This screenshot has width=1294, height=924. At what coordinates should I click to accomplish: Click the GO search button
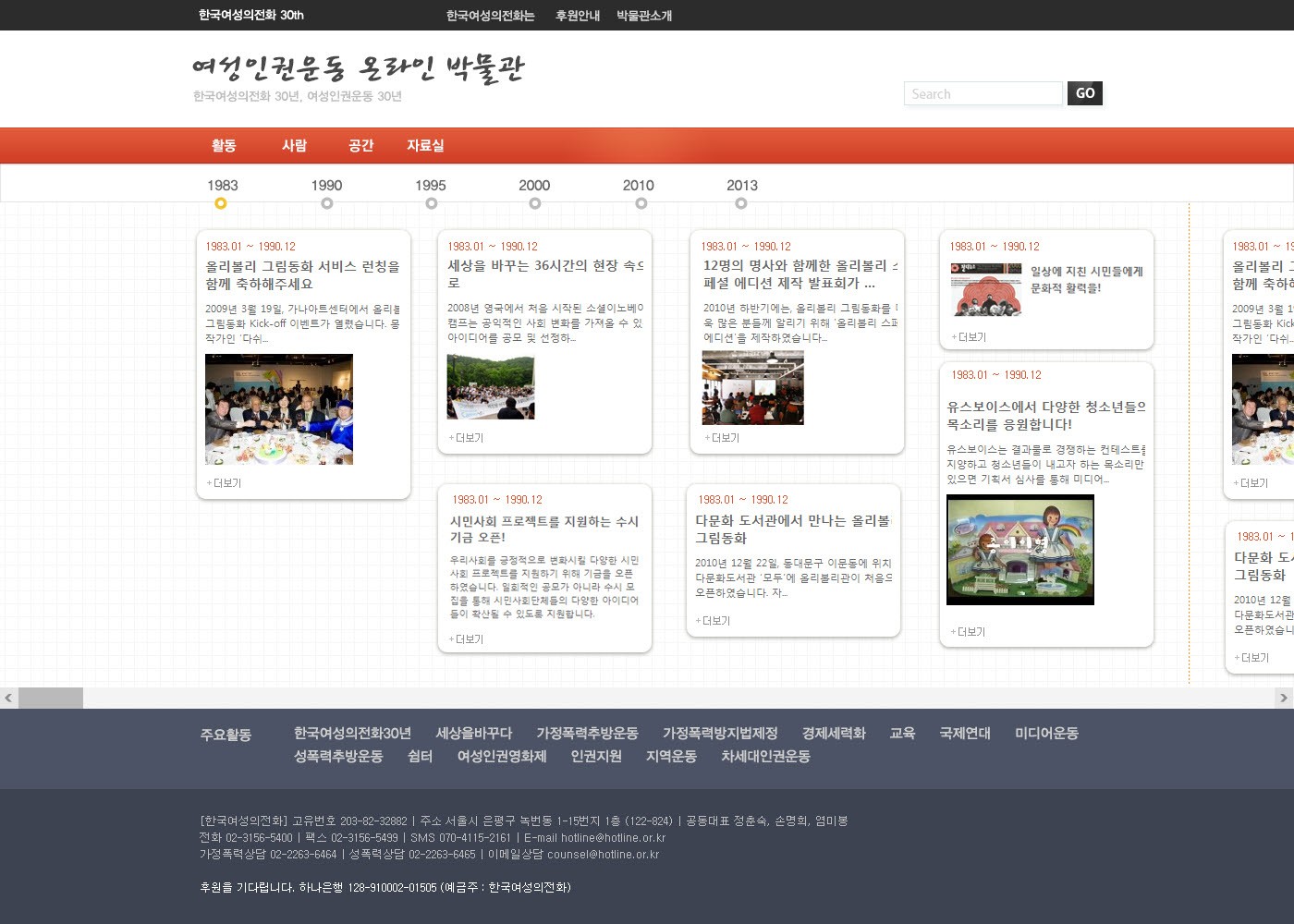(x=1085, y=93)
